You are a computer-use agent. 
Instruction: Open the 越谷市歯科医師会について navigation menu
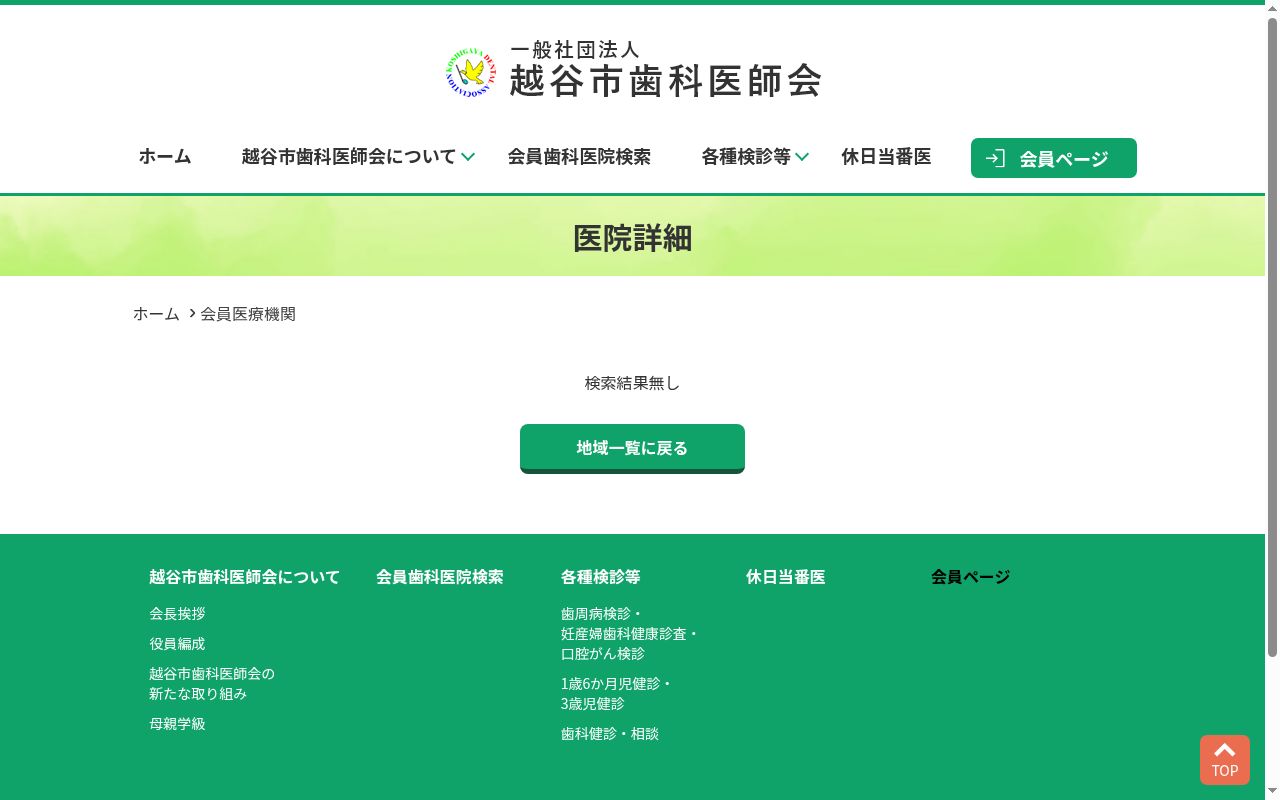[x=348, y=157]
